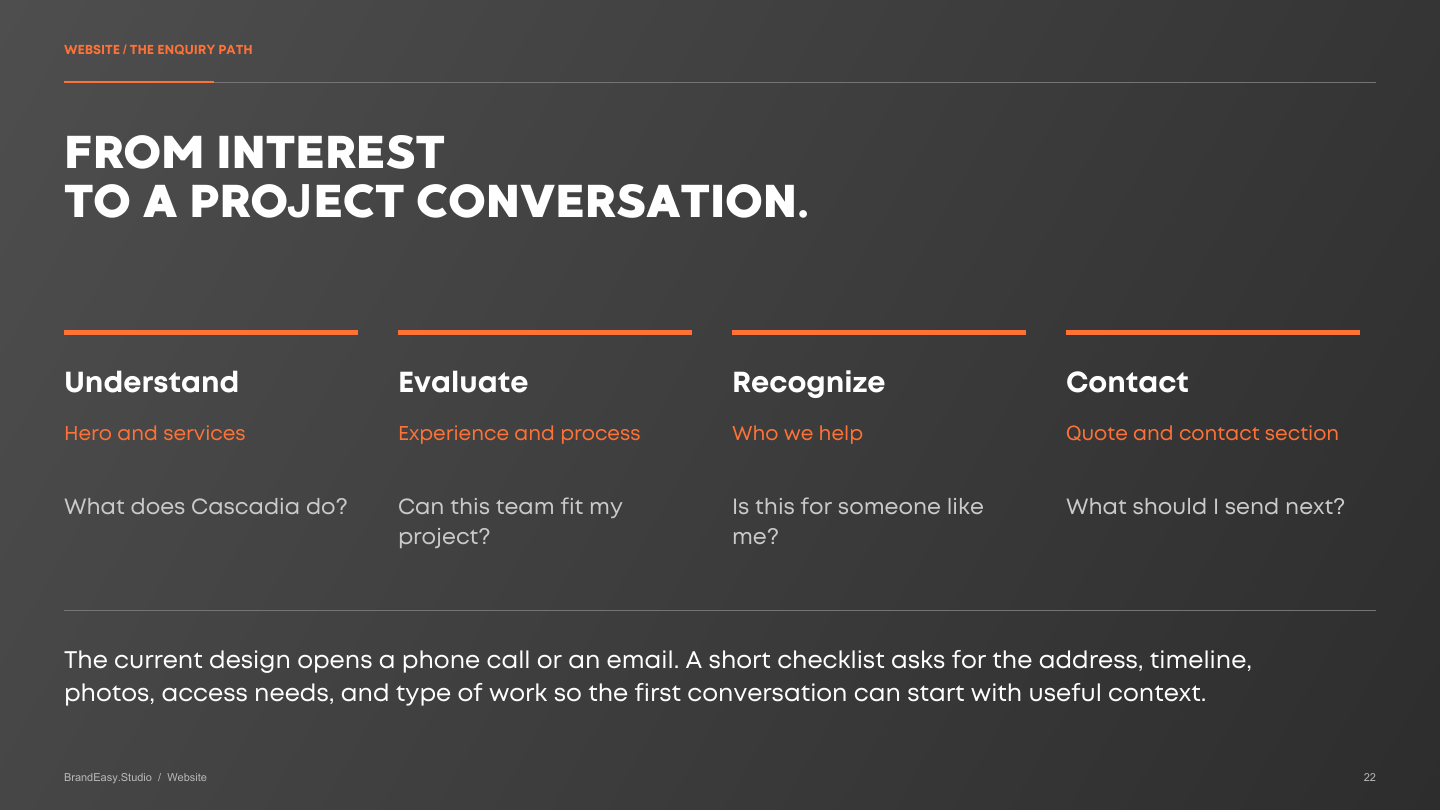The image size is (1440, 810).
Task: Select the 'Recognize' step heading
Action: [808, 383]
